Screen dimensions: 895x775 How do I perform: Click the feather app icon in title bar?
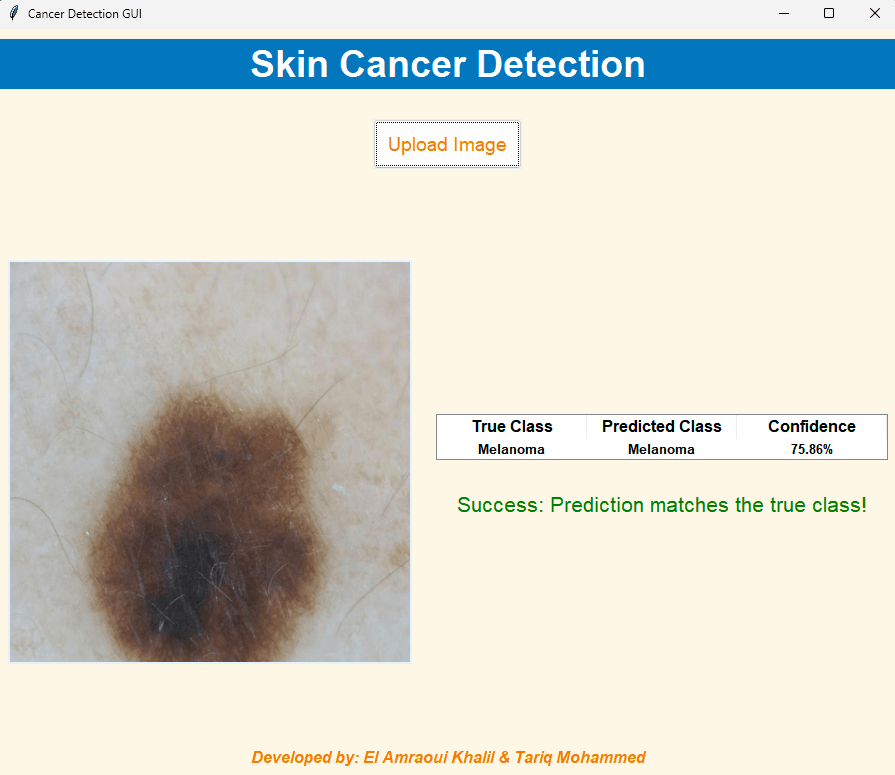pos(14,13)
